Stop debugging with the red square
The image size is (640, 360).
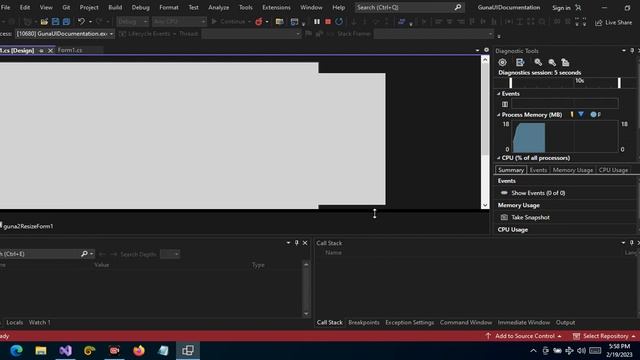click(x=328, y=22)
